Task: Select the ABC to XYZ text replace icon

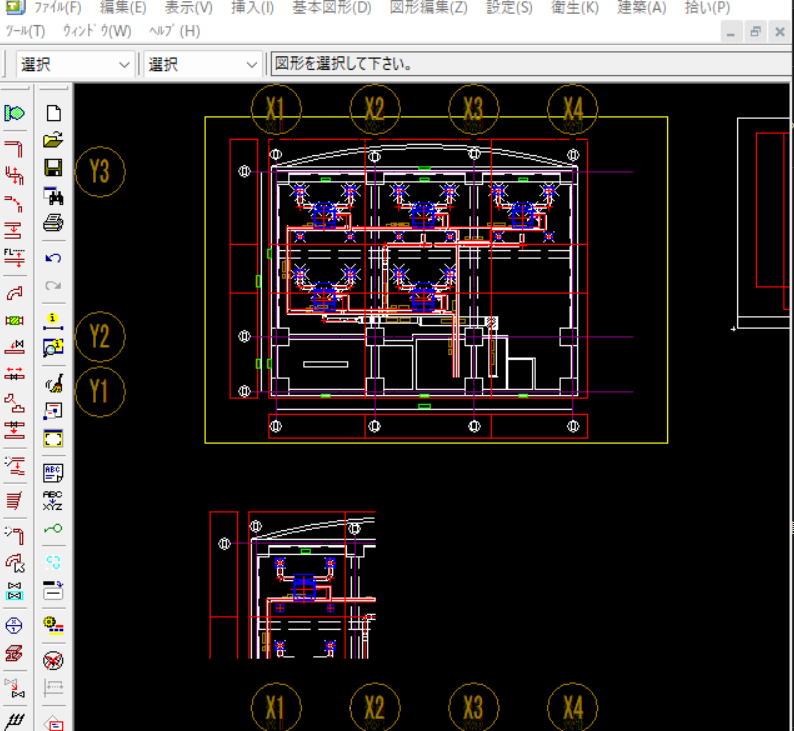Action: tap(54, 500)
